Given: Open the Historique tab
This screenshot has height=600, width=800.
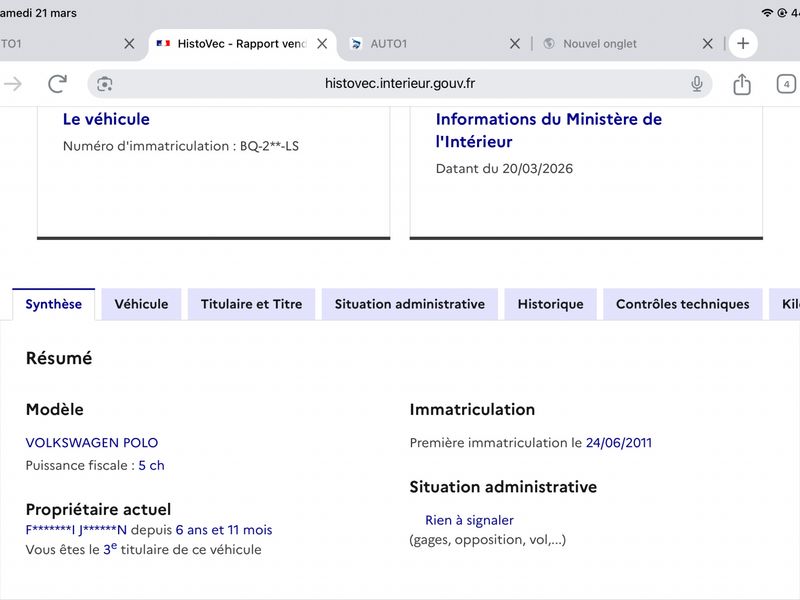Looking at the screenshot, I should [550, 304].
